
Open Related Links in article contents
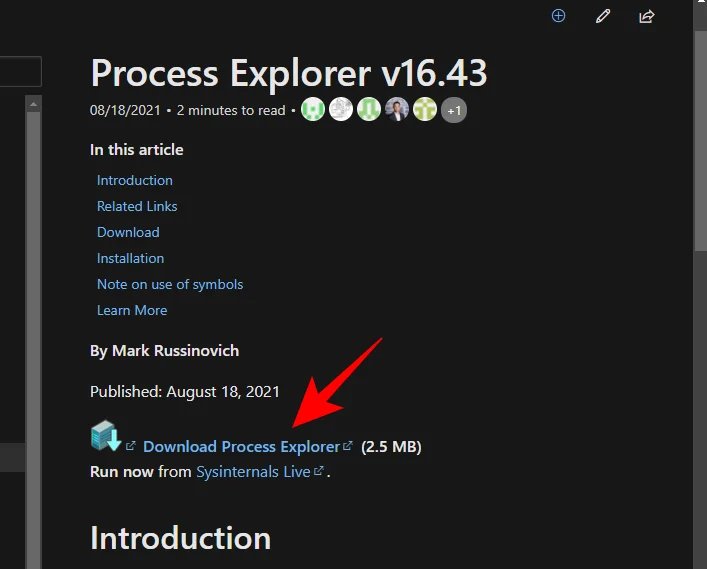pyautogui.click(x=137, y=206)
